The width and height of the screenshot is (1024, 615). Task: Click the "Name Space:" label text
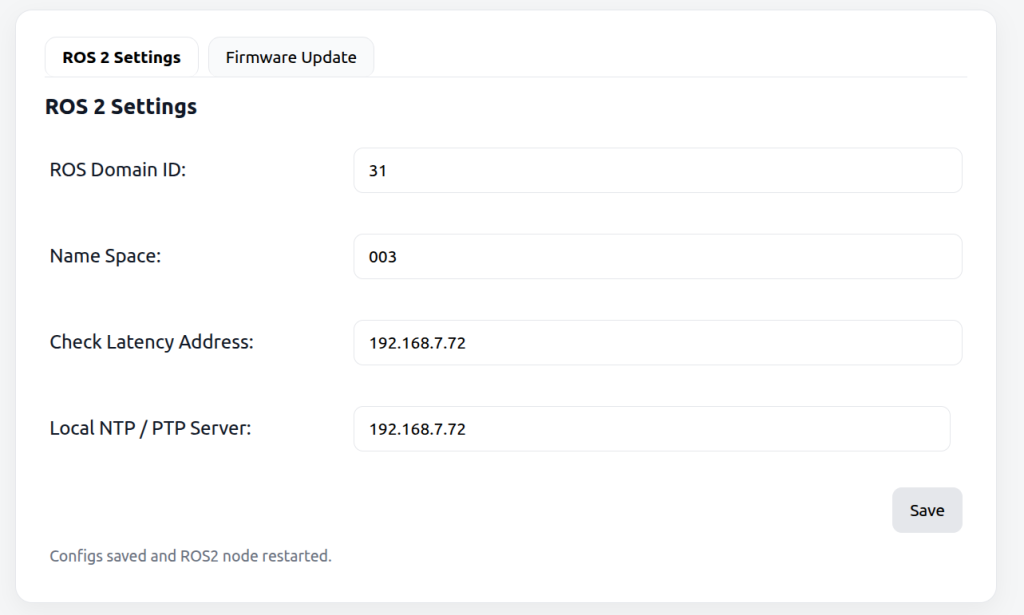pyautogui.click(x=105, y=256)
